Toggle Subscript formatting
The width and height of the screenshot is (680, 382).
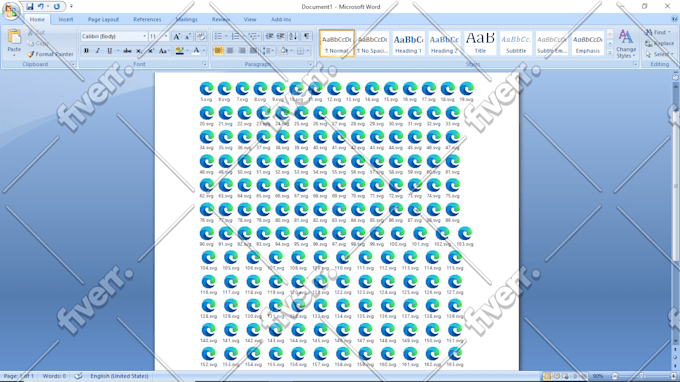(139, 51)
